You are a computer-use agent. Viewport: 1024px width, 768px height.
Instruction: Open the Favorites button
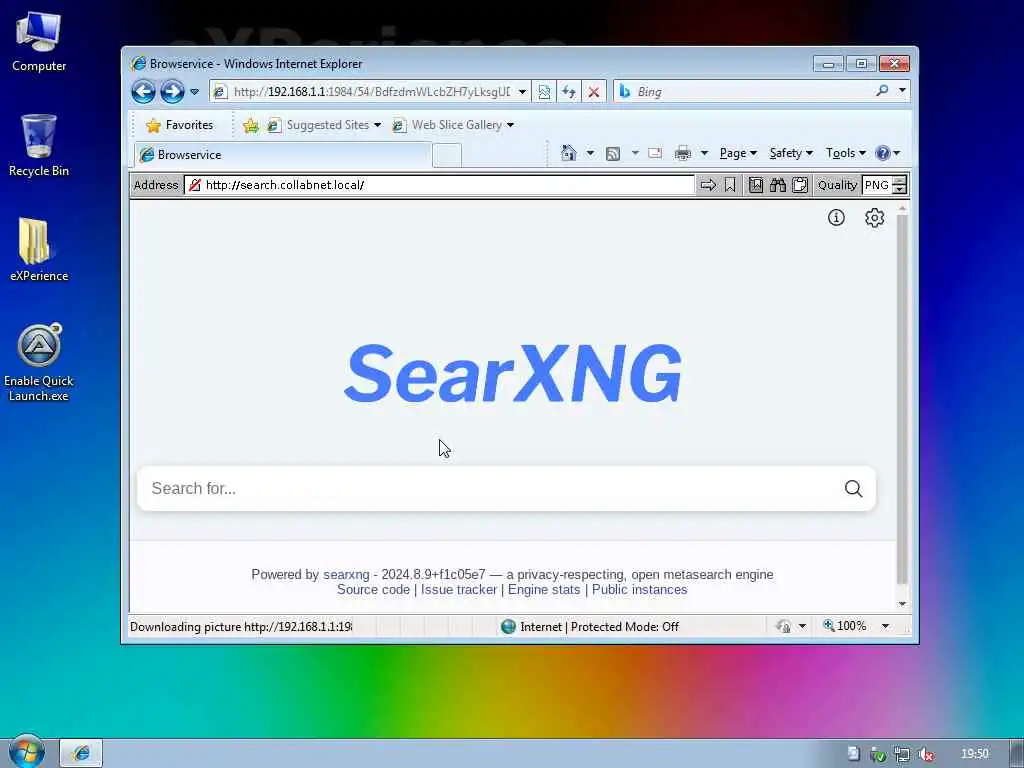[180, 125]
